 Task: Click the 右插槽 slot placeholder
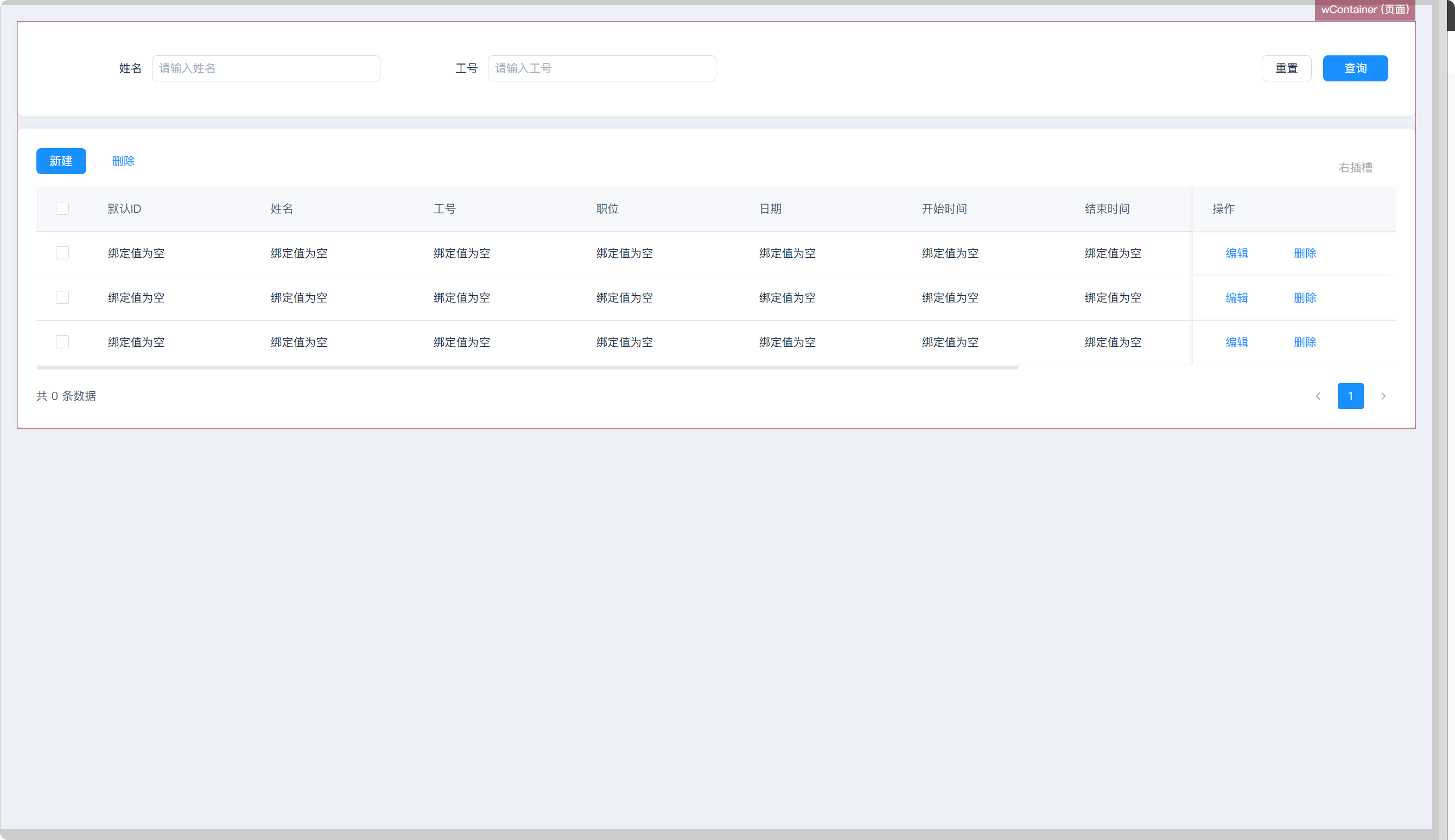[1355, 167]
